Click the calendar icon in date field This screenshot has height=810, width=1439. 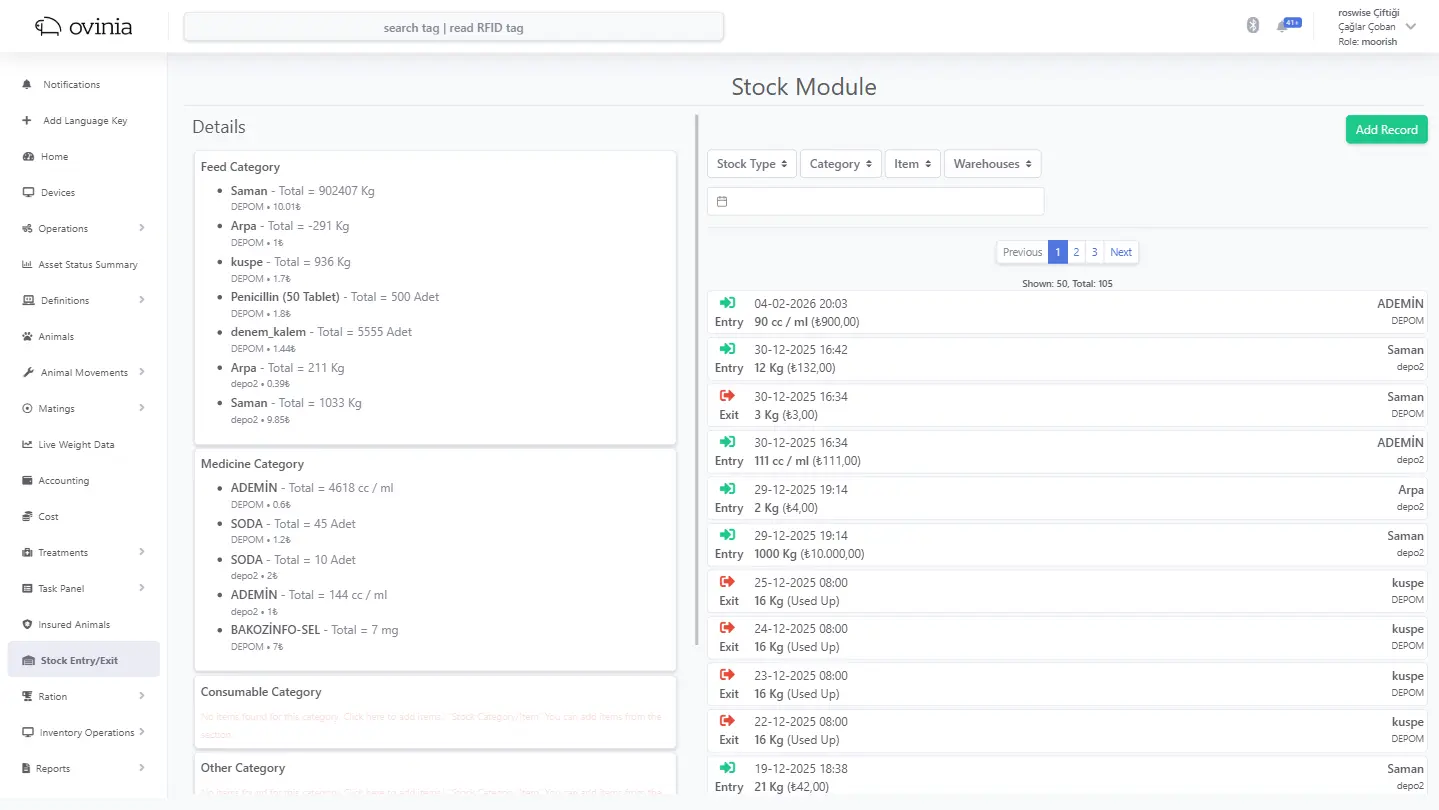pos(722,202)
